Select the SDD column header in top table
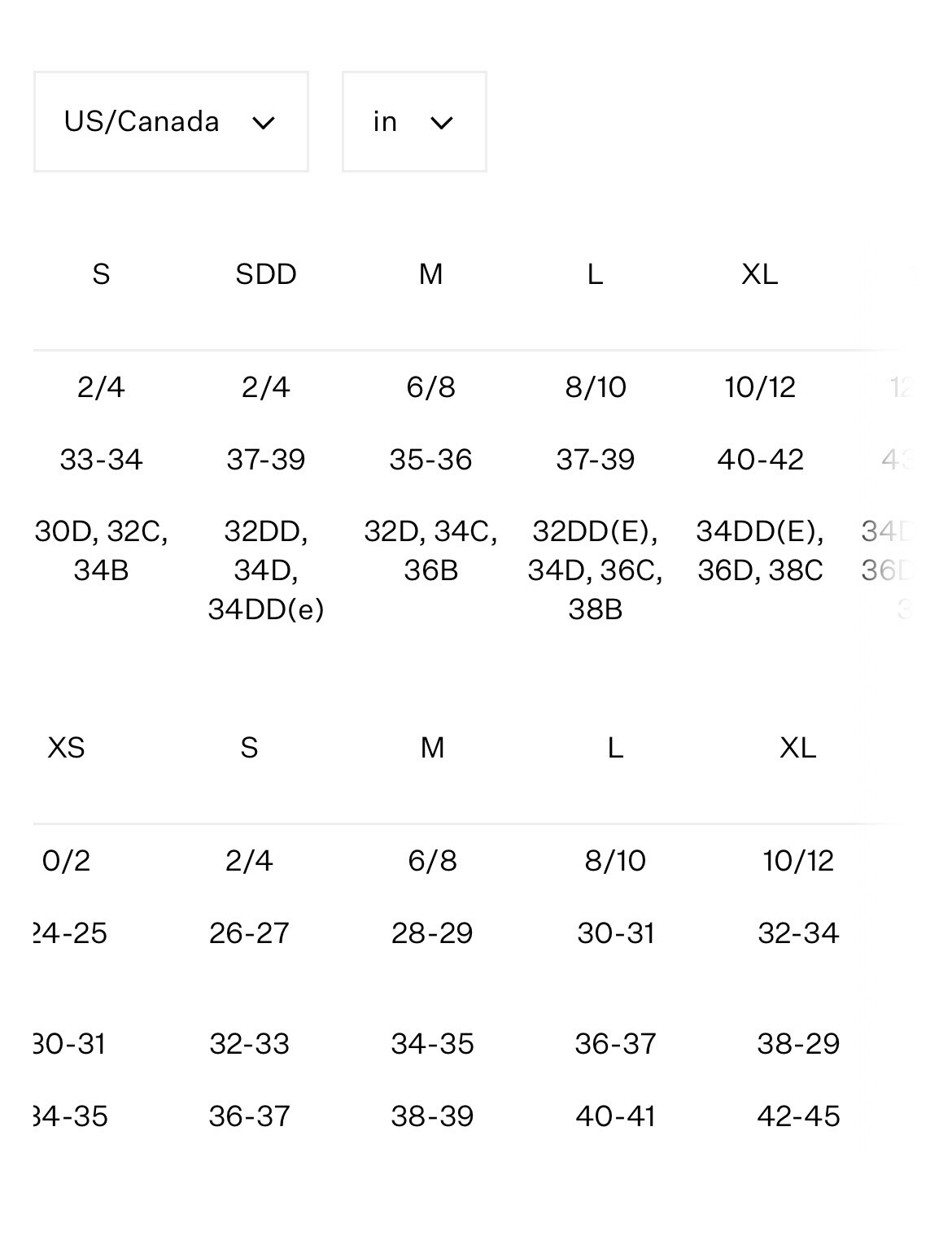Viewport: 952px width, 1236px height. point(266,274)
